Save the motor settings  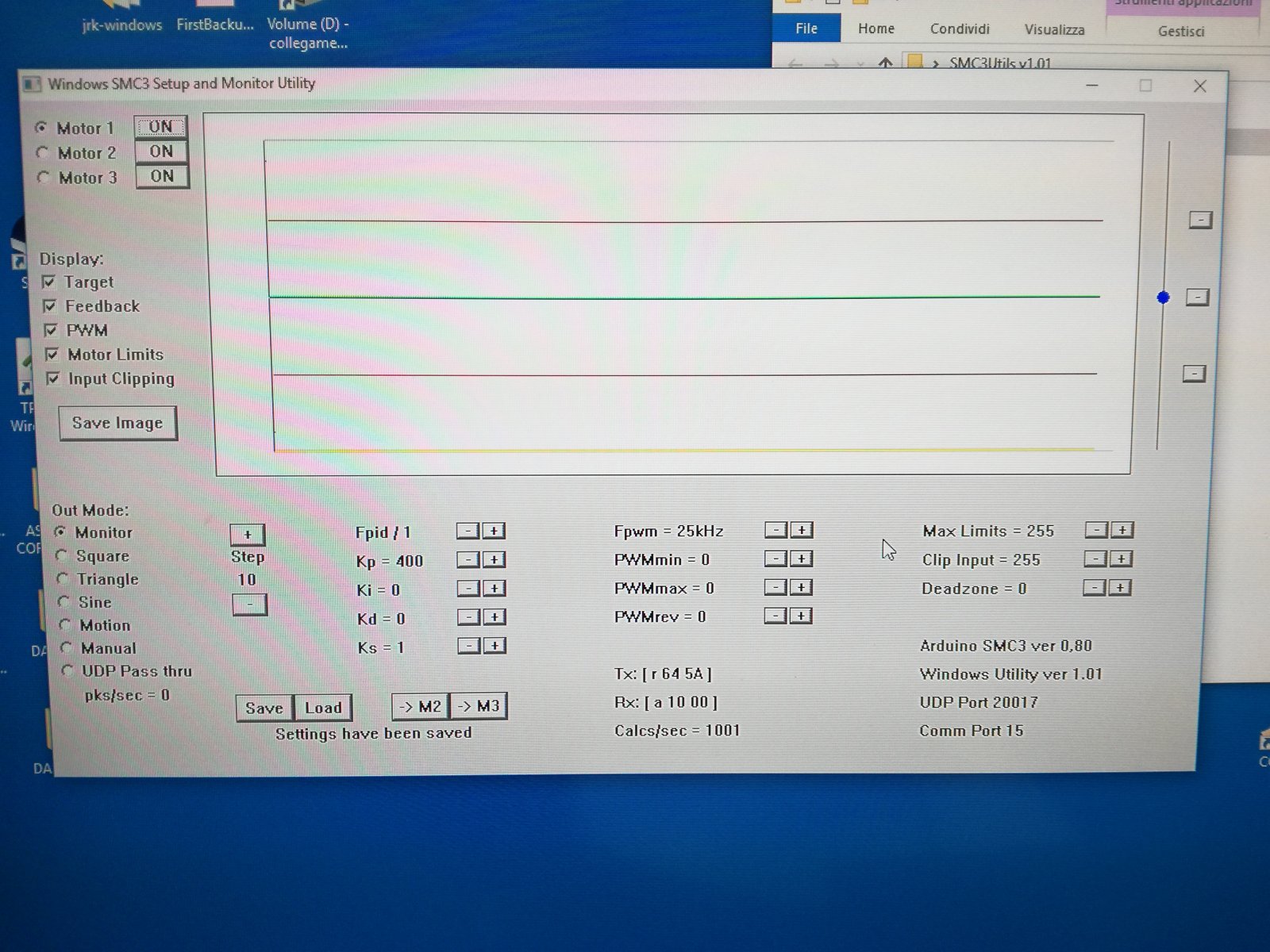tap(264, 708)
